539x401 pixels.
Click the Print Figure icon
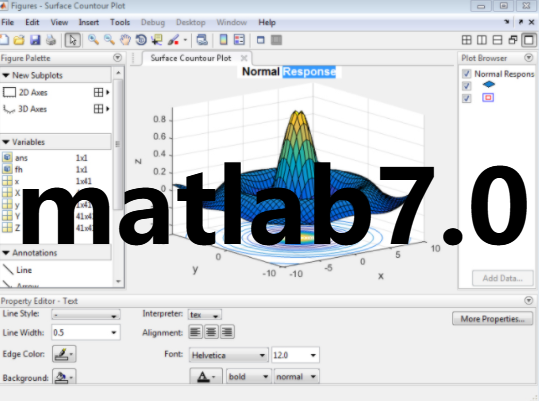point(51,40)
